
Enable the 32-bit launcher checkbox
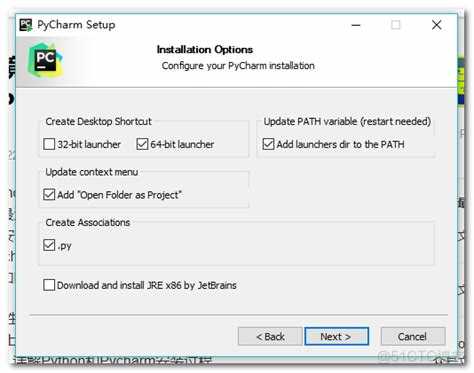(49, 144)
